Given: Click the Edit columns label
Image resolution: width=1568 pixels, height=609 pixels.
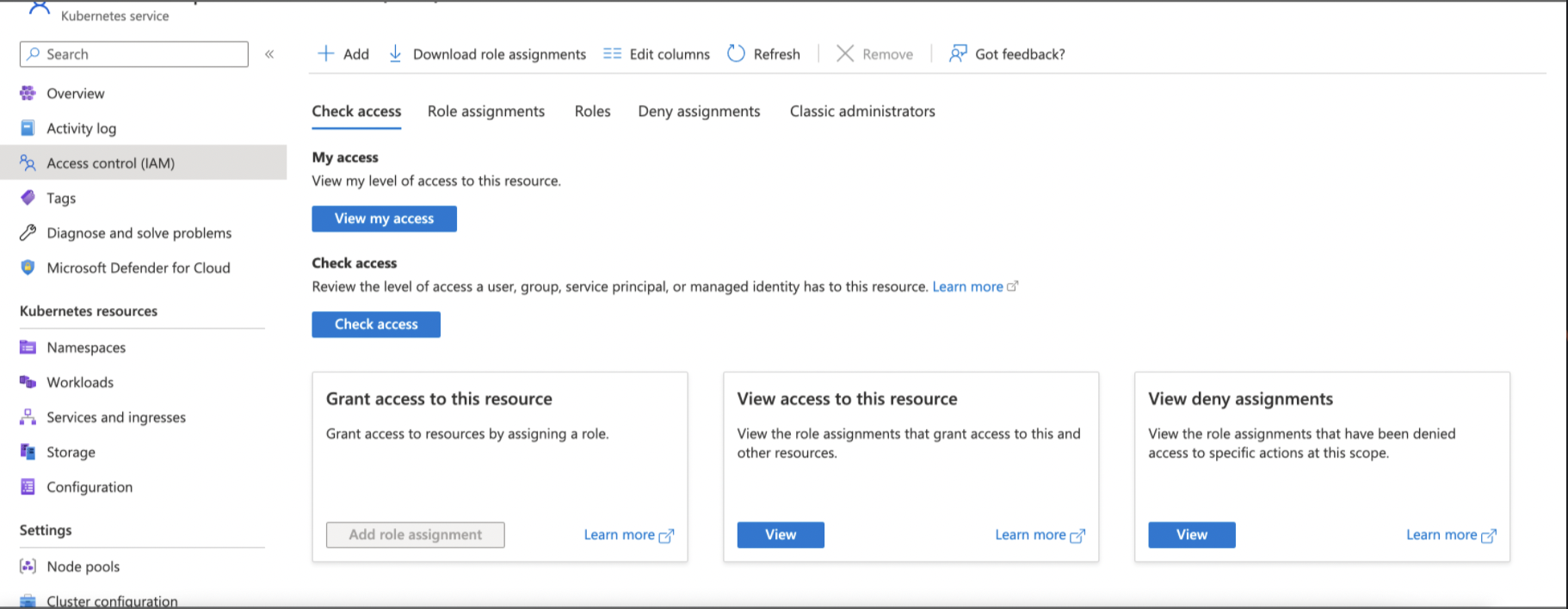Looking at the screenshot, I should point(670,54).
